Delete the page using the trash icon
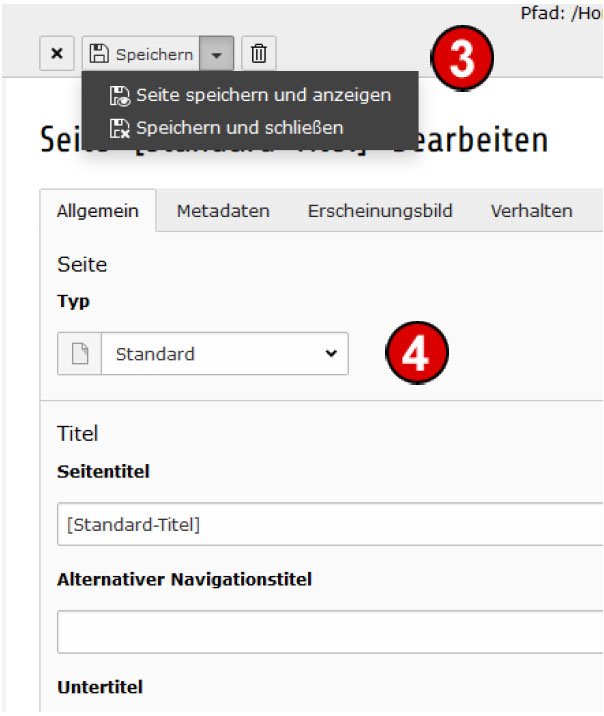This screenshot has width=604, height=716. click(x=258, y=53)
